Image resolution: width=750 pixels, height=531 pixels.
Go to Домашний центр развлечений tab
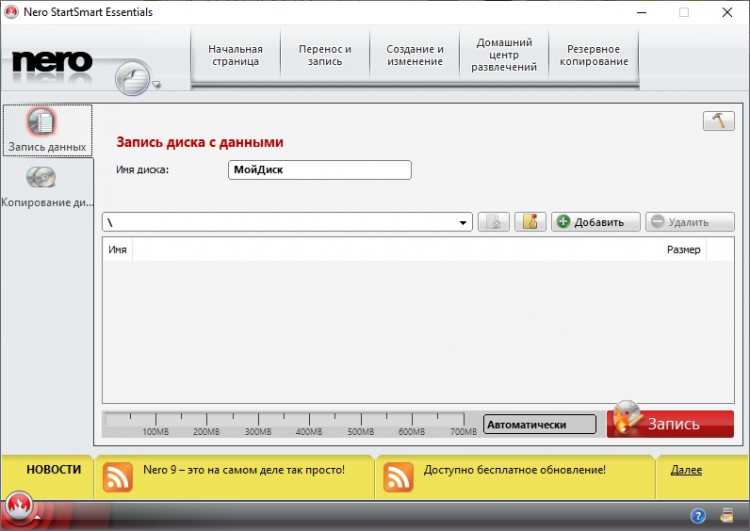pyautogui.click(x=504, y=55)
